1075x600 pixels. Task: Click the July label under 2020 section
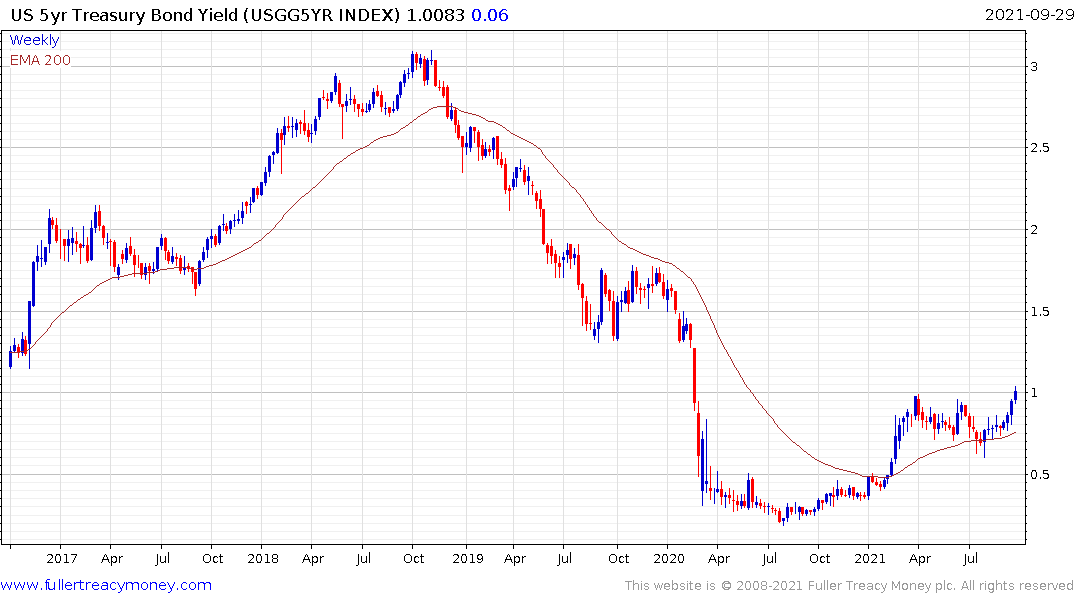click(x=769, y=558)
